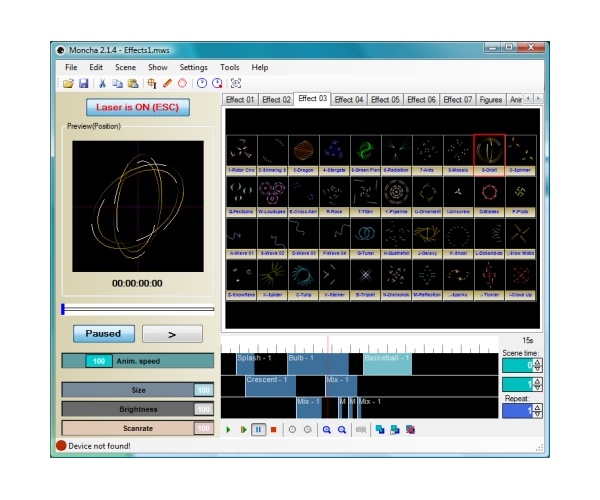
Task: Click the Cut scissors icon
Action: pos(102,83)
